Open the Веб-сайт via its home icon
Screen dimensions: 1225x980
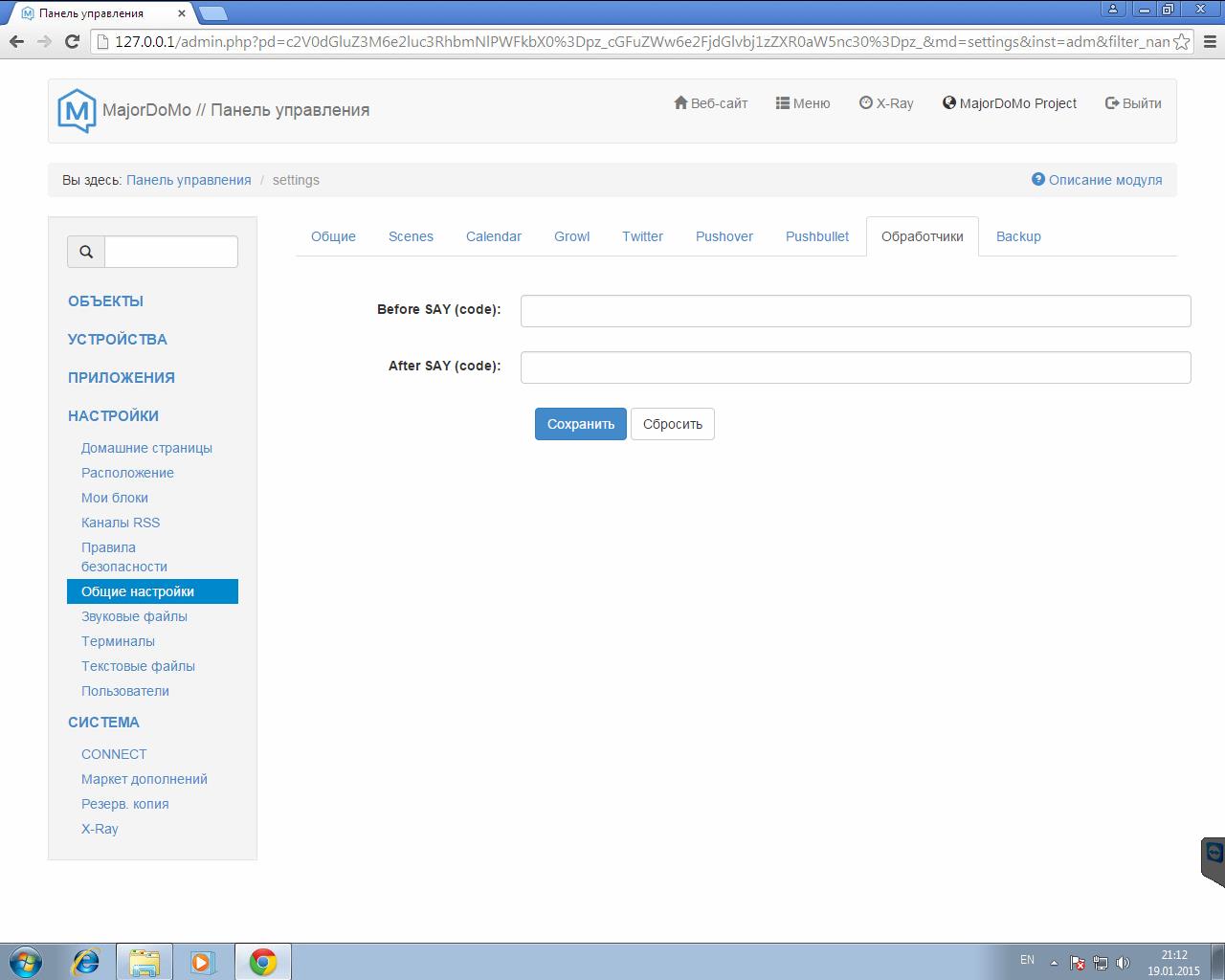pyautogui.click(x=681, y=102)
